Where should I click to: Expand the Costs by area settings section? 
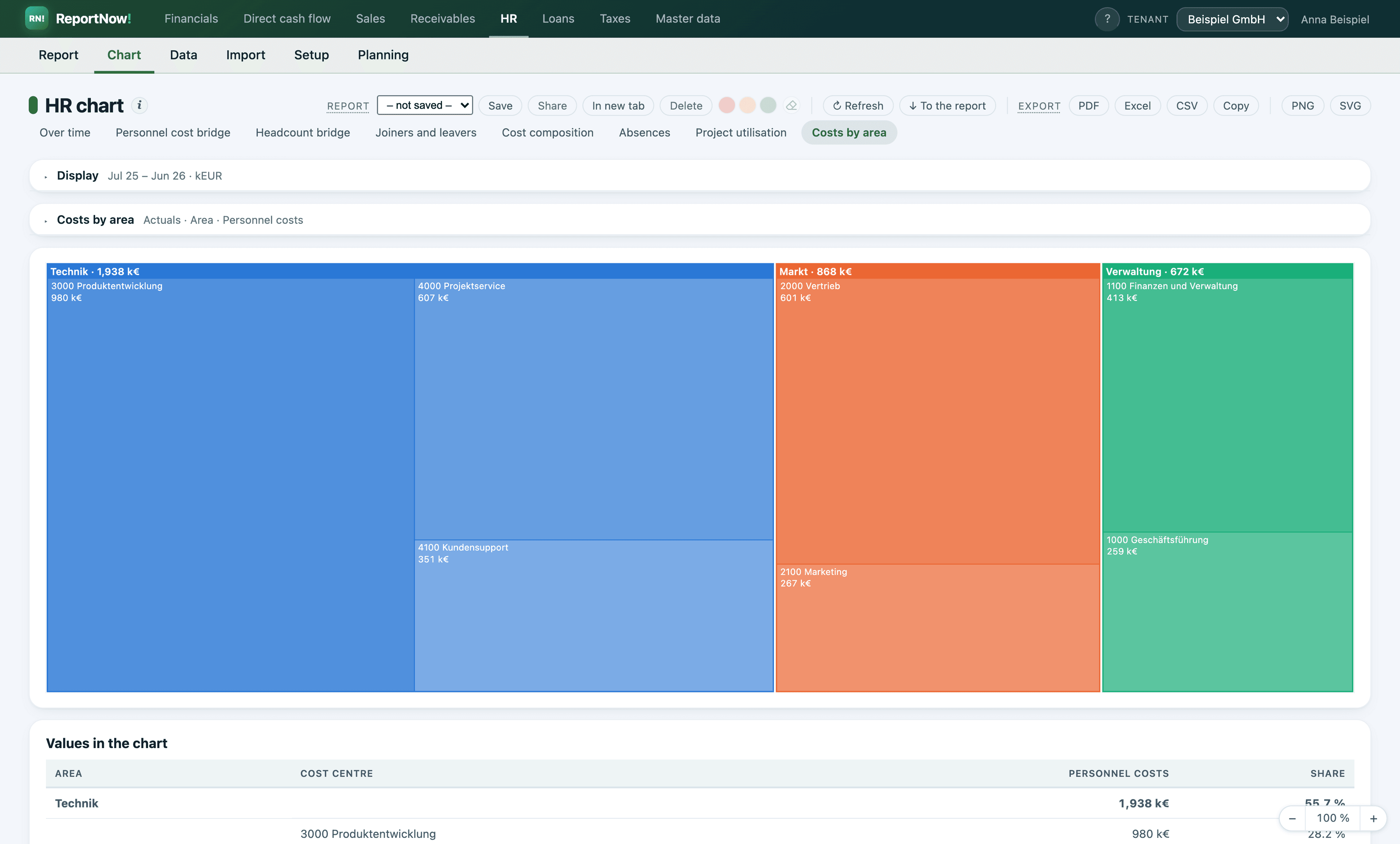click(700, 219)
